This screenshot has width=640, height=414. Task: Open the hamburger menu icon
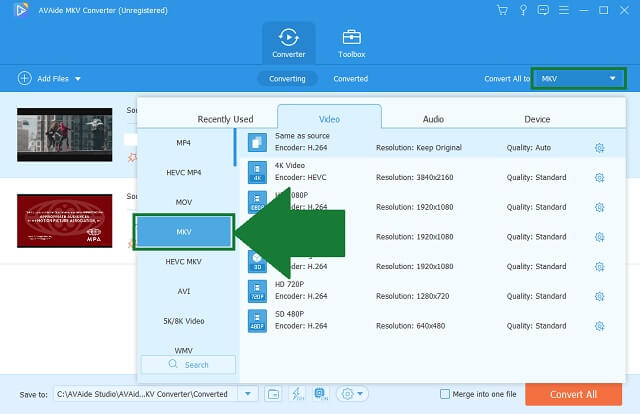(x=564, y=10)
